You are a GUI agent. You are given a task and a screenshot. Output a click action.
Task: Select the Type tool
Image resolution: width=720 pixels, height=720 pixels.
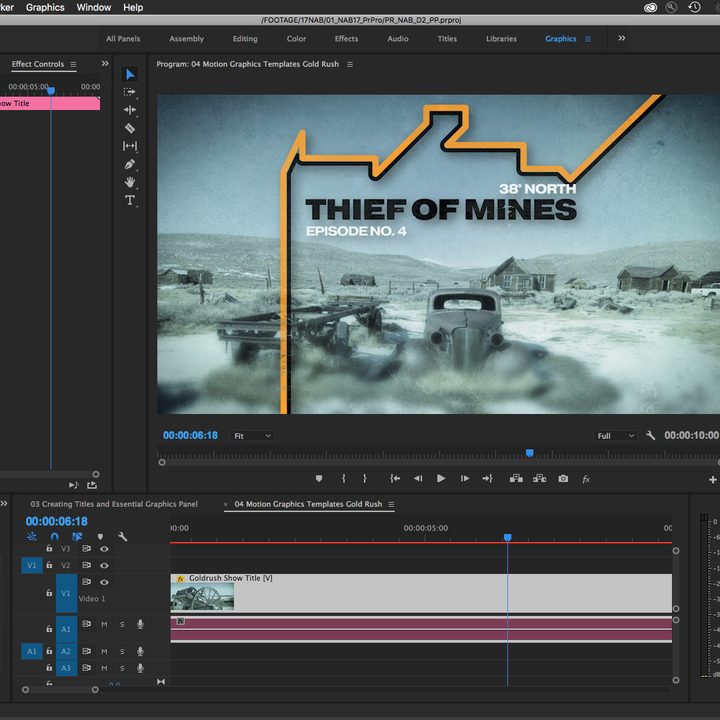point(130,200)
